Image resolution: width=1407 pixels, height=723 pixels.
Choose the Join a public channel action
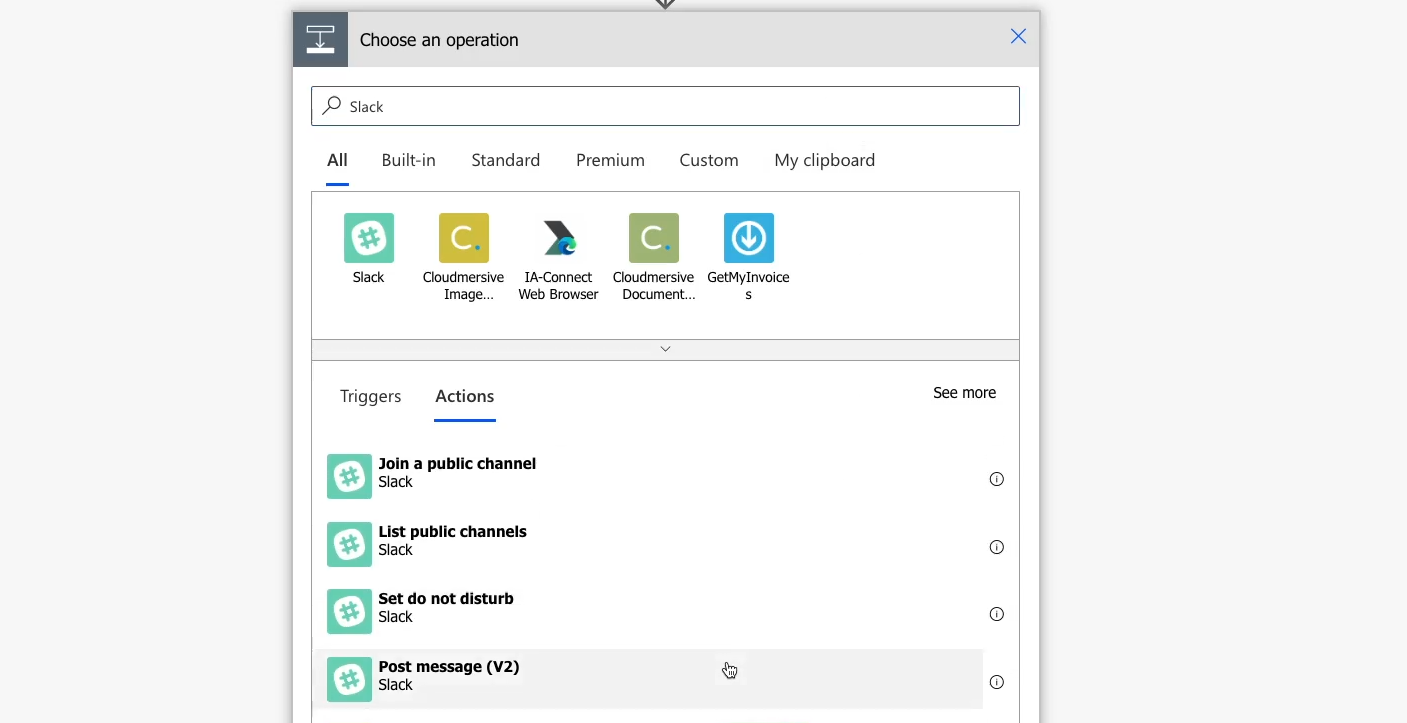pos(648,476)
